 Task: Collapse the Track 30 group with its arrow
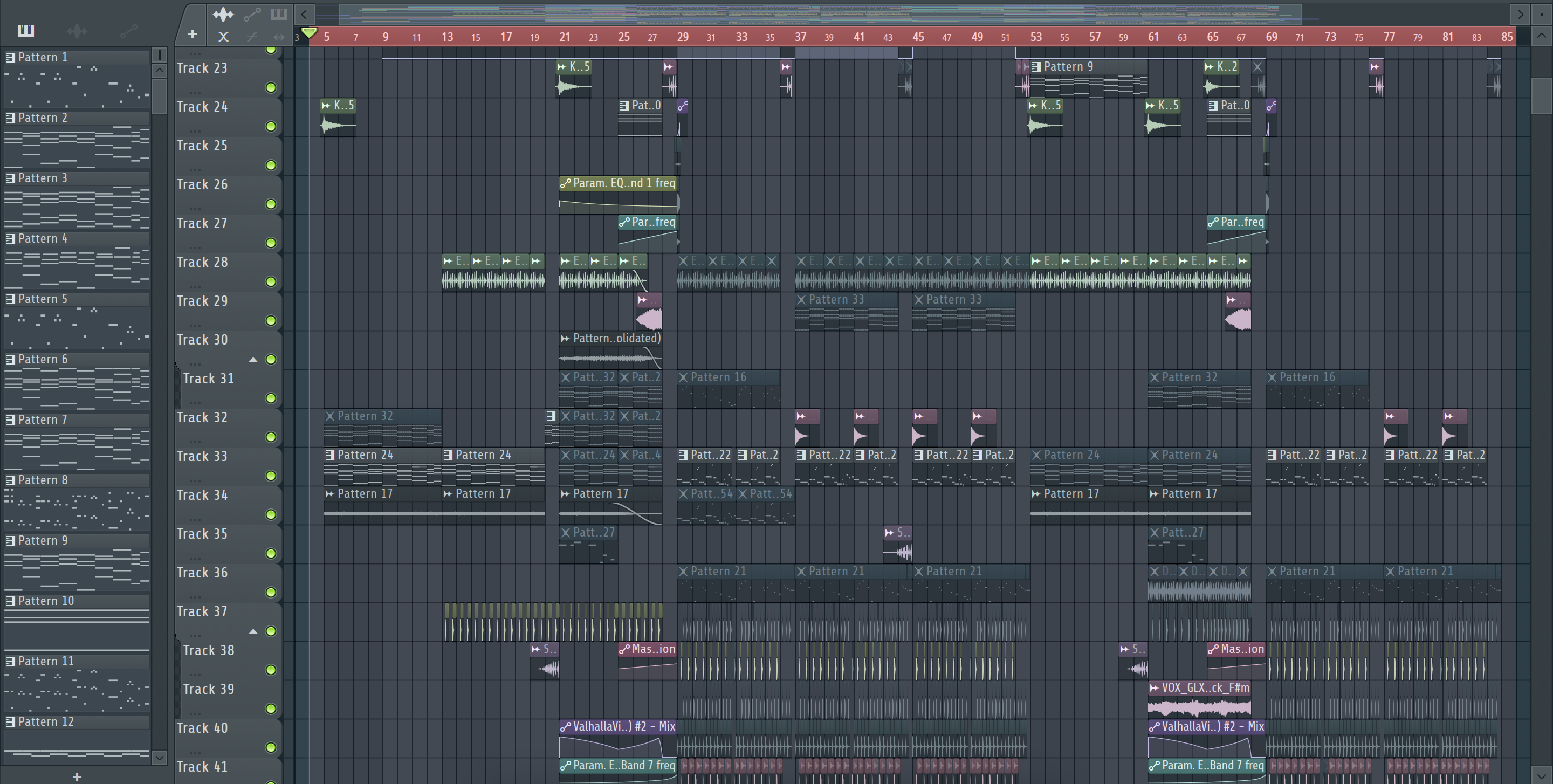(x=253, y=360)
